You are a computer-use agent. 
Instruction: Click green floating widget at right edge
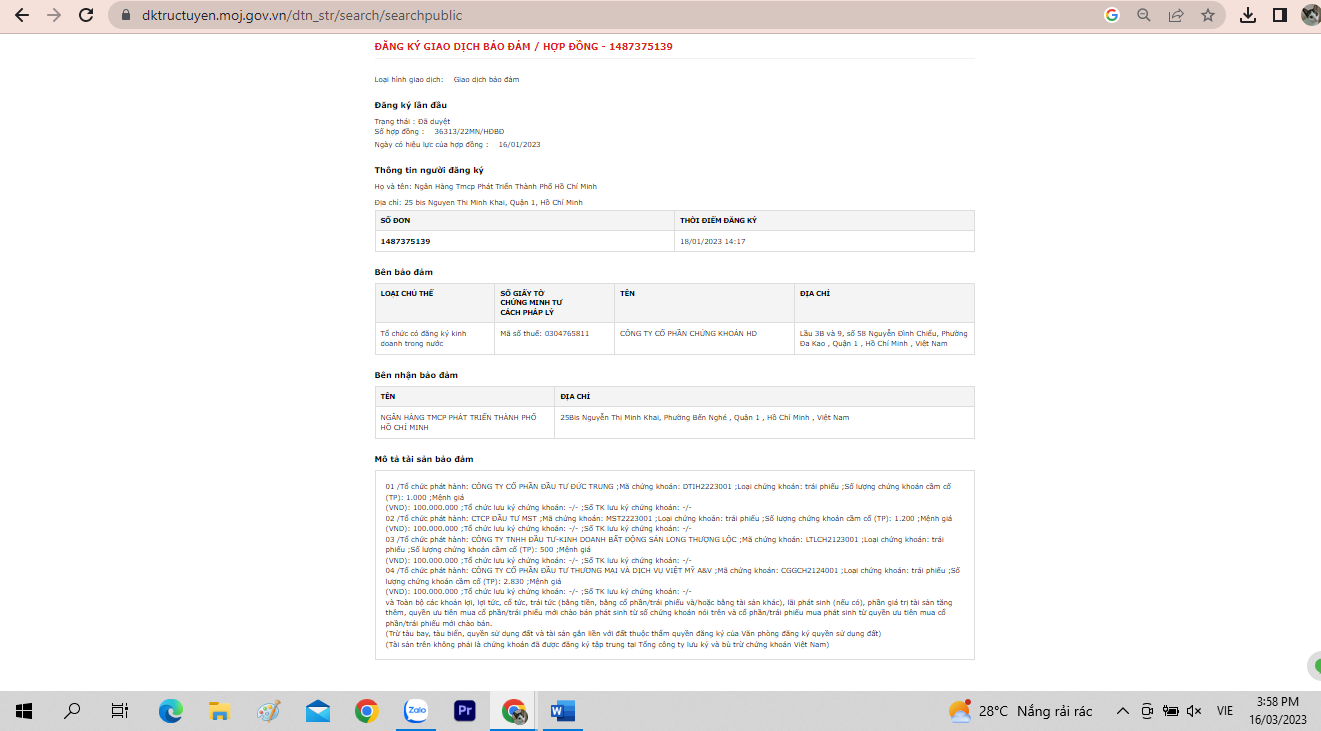coord(1315,666)
